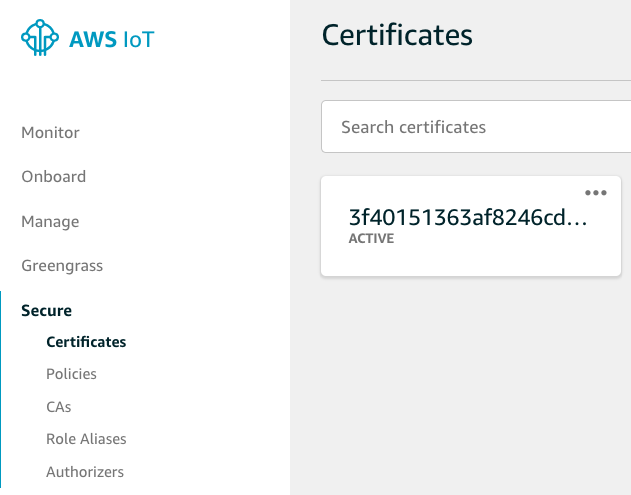Select Certificates in the sidebar
631x495 pixels.
pos(86,342)
